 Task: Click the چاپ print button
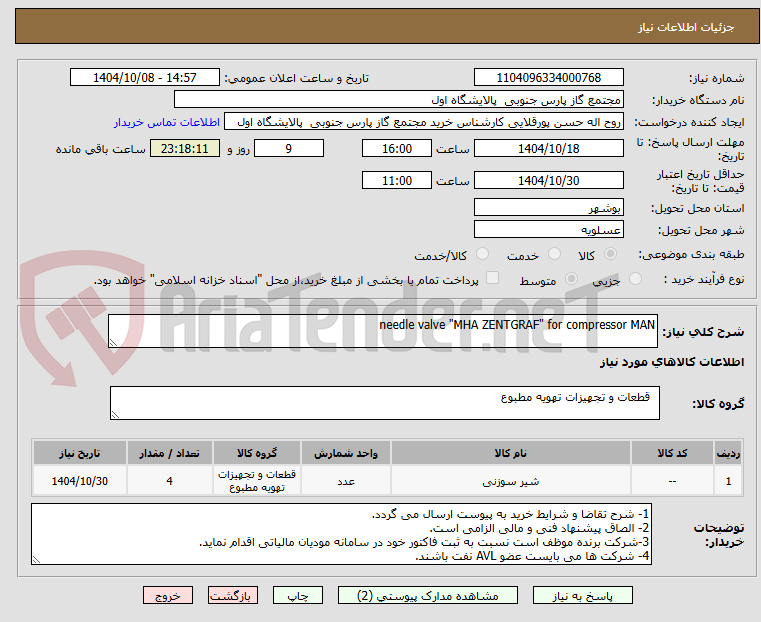[298, 596]
